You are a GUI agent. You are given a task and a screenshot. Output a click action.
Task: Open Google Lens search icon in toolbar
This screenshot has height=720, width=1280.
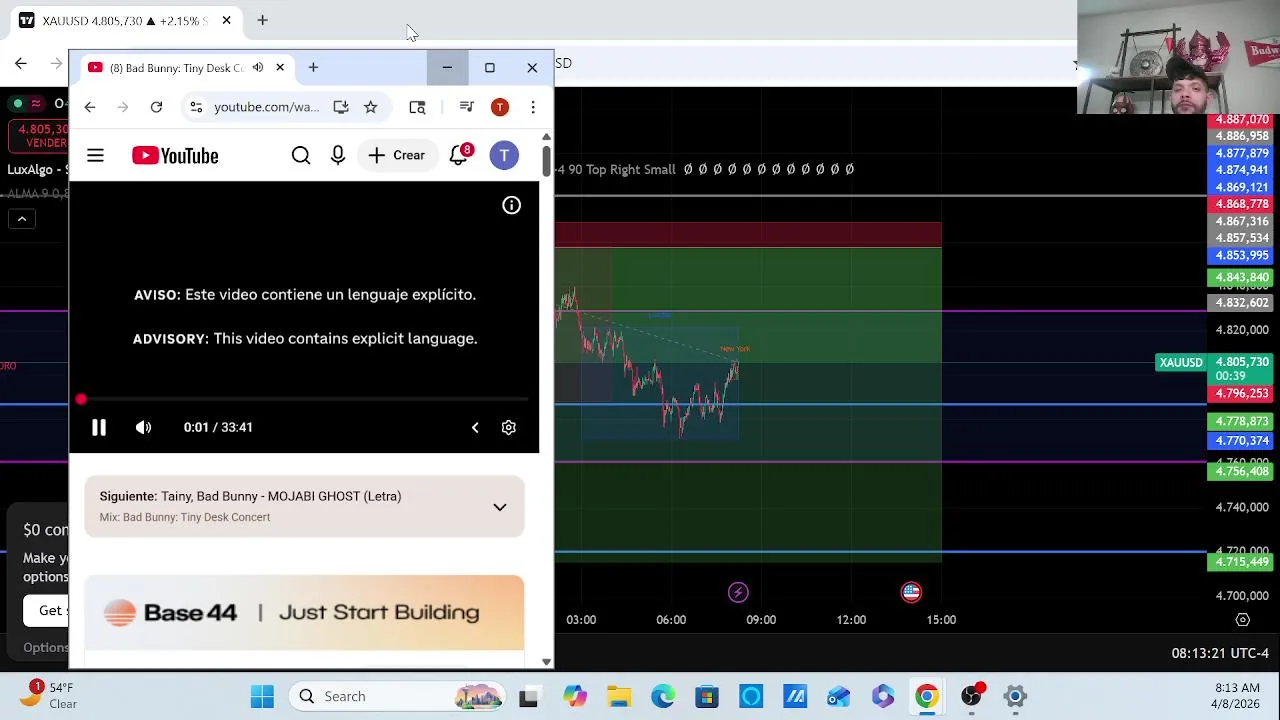click(417, 107)
